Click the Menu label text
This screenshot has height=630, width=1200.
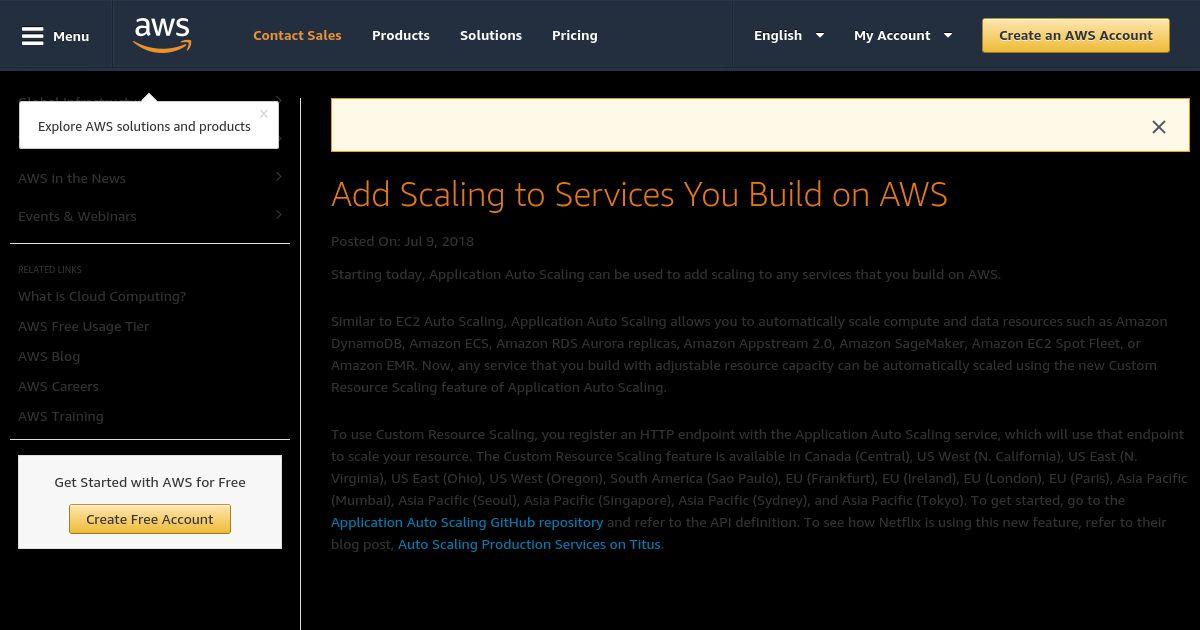(x=71, y=36)
